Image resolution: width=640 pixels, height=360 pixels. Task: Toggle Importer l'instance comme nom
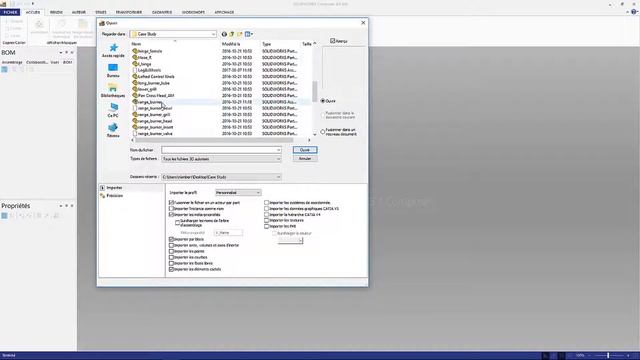(x=171, y=209)
